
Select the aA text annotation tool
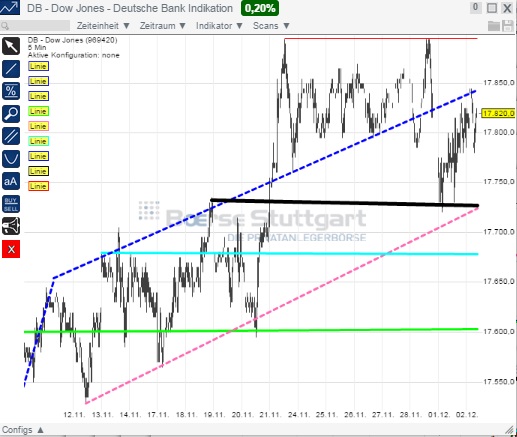[11, 181]
